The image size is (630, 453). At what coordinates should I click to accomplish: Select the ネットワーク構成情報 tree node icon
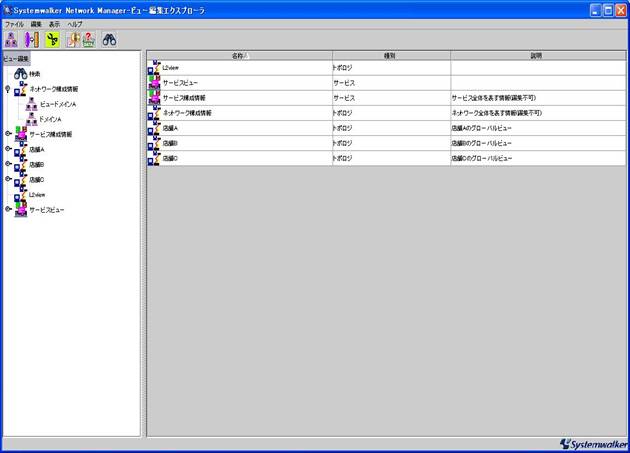pyautogui.click(x=20, y=89)
